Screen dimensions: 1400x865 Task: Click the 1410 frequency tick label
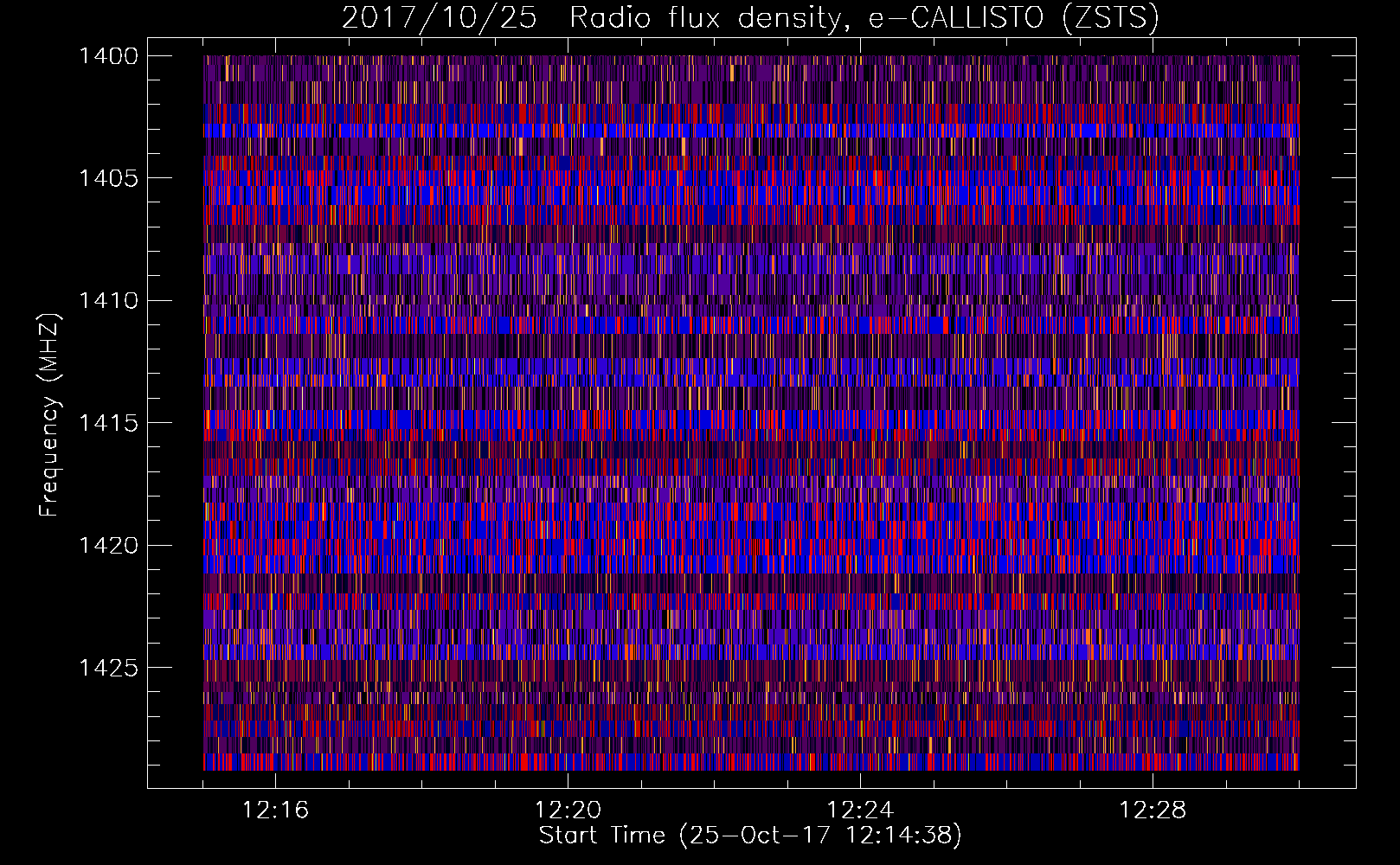(108, 301)
